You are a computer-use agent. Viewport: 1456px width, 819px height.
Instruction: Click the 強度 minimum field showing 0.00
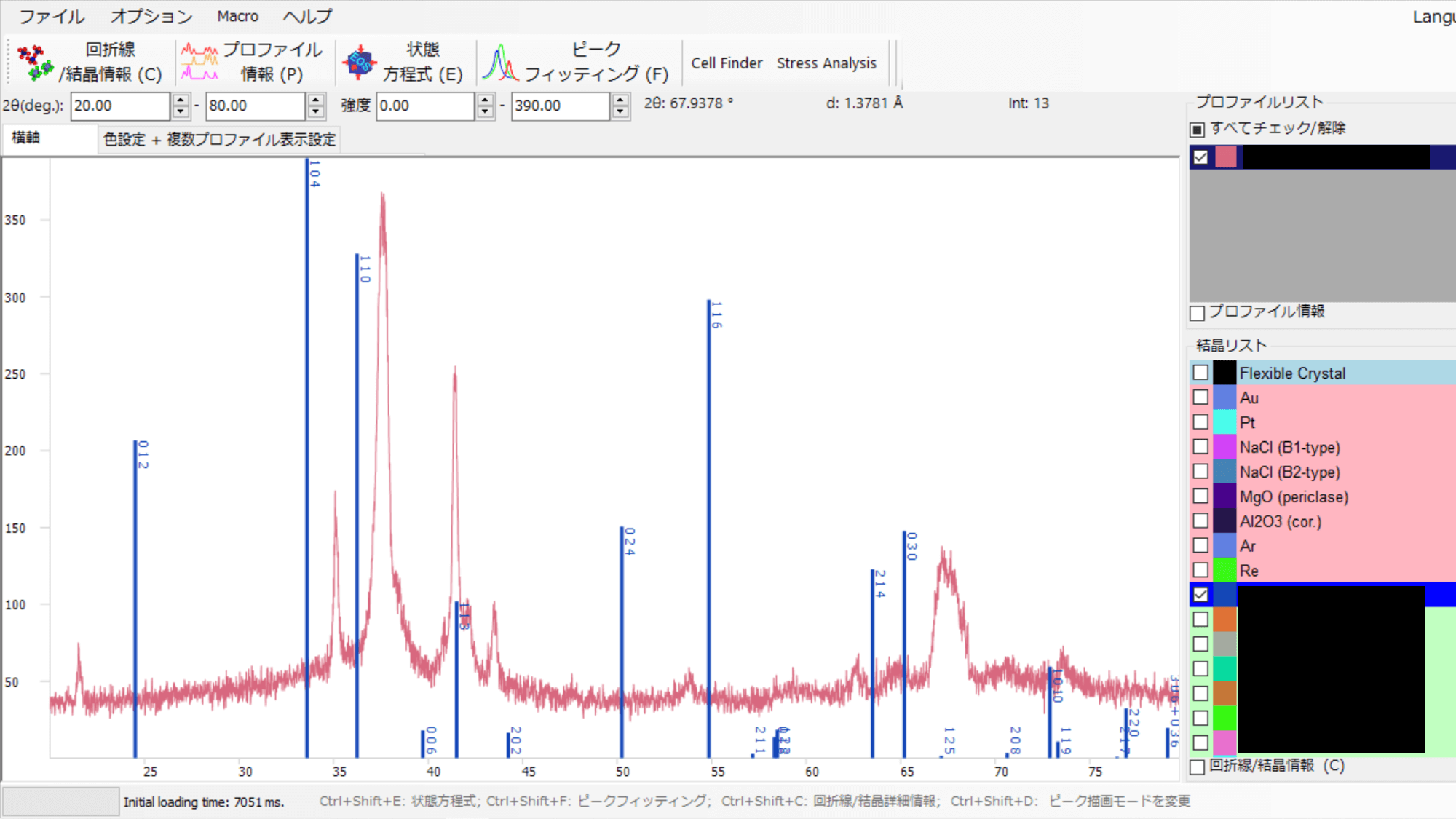[425, 106]
